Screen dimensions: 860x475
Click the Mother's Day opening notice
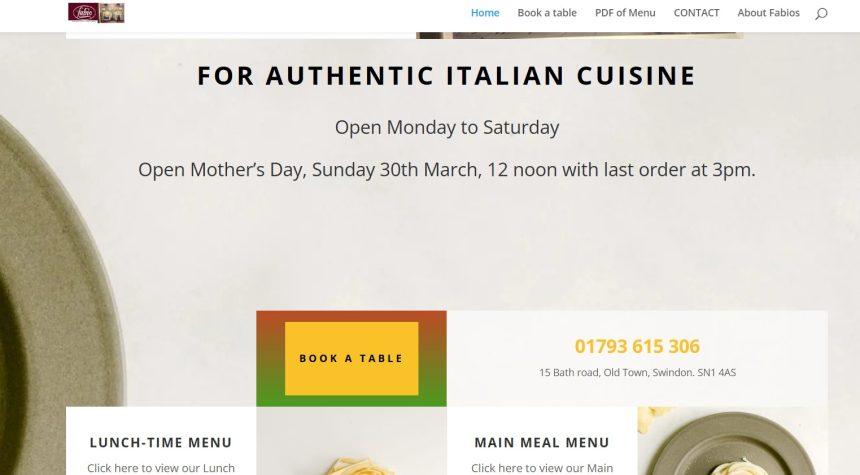446,170
